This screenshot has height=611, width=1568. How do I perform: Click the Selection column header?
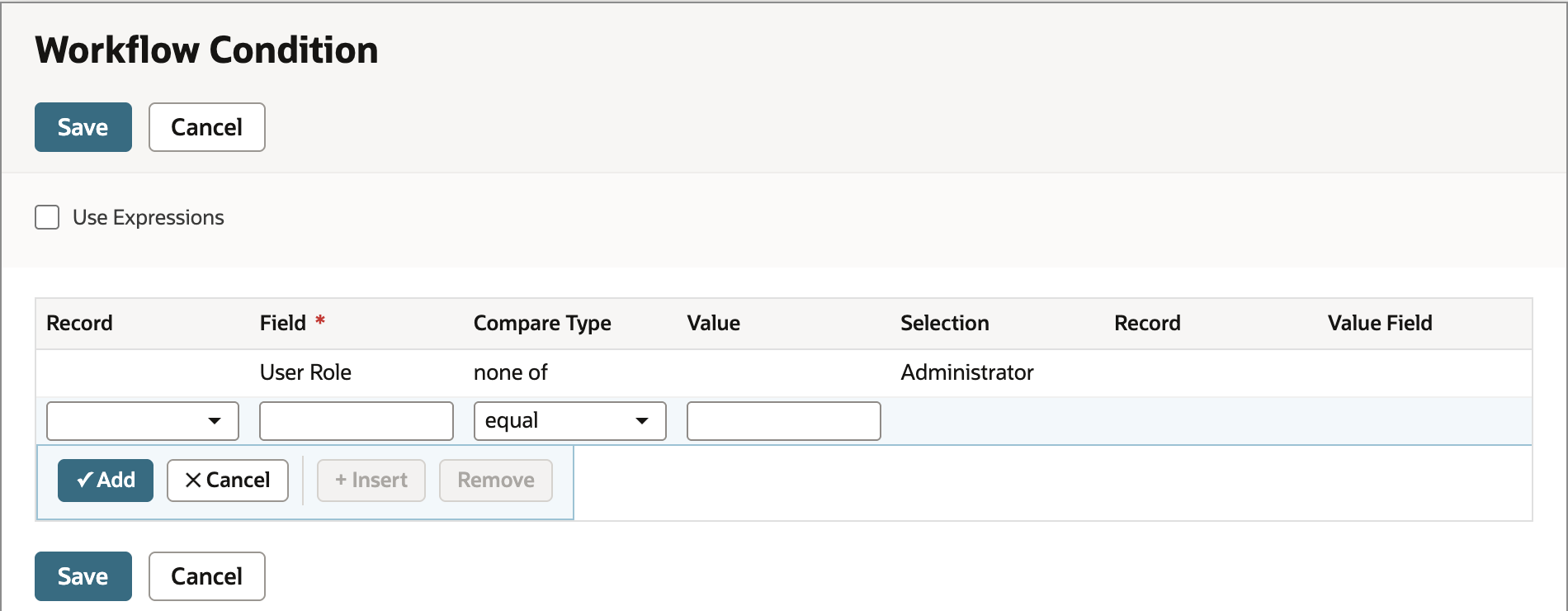[945, 323]
